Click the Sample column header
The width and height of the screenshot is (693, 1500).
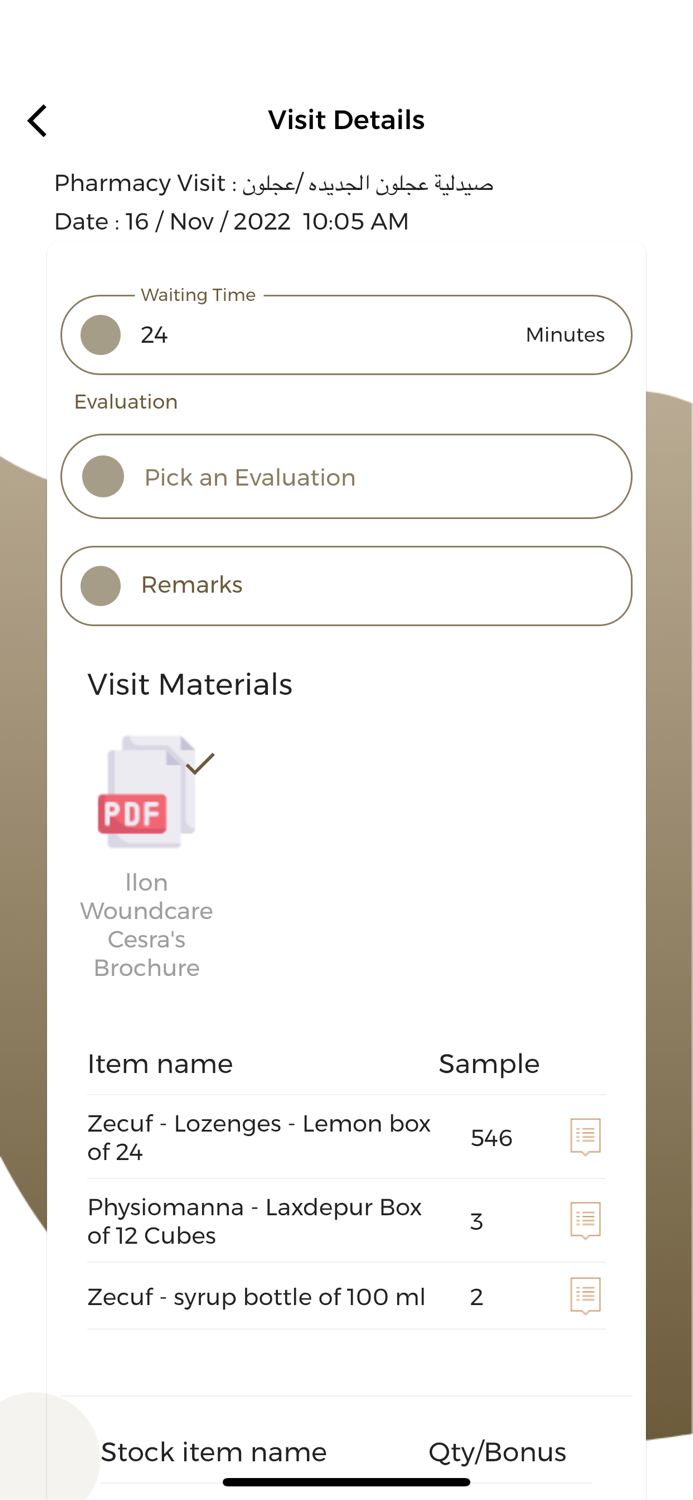click(x=489, y=1063)
